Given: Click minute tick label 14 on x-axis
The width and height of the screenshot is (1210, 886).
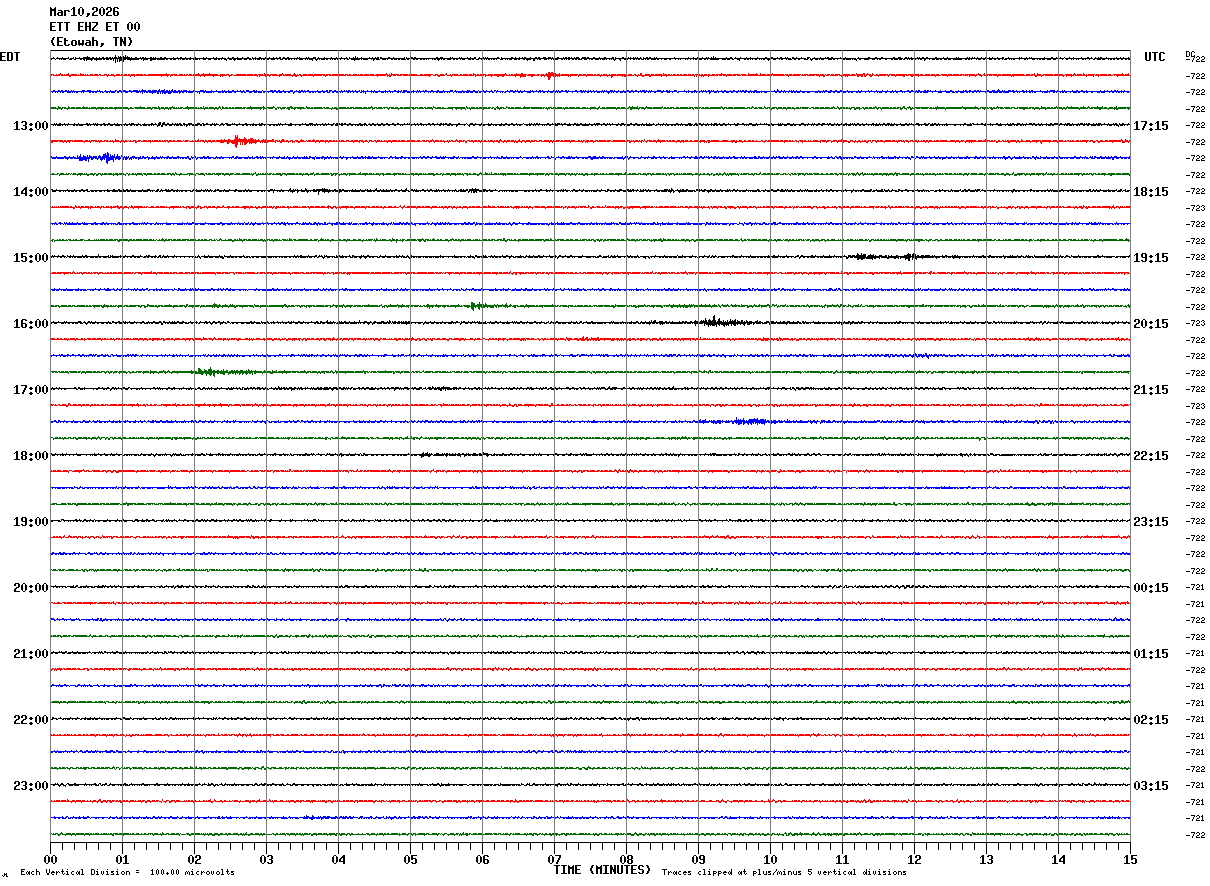Looking at the screenshot, I should (x=1058, y=859).
